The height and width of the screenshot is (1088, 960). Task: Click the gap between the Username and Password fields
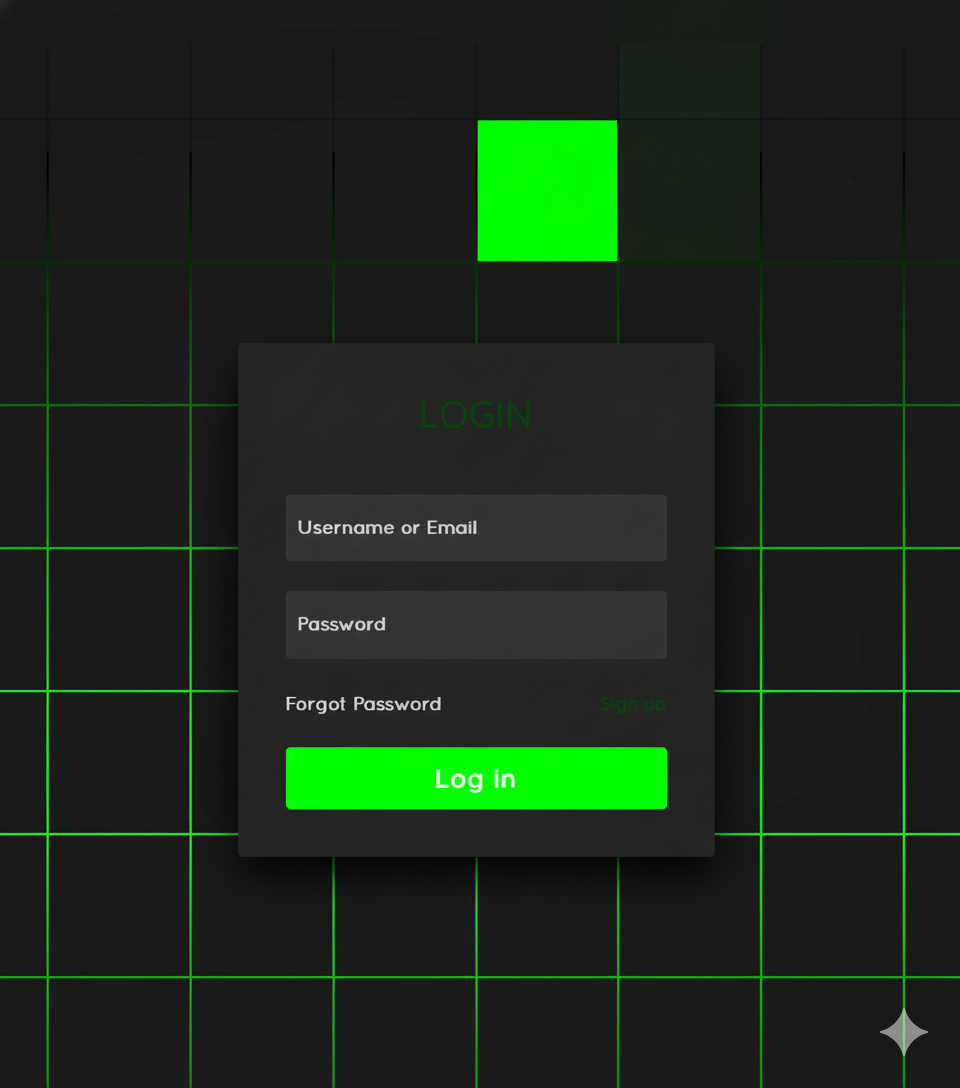click(x=476, y=576)
